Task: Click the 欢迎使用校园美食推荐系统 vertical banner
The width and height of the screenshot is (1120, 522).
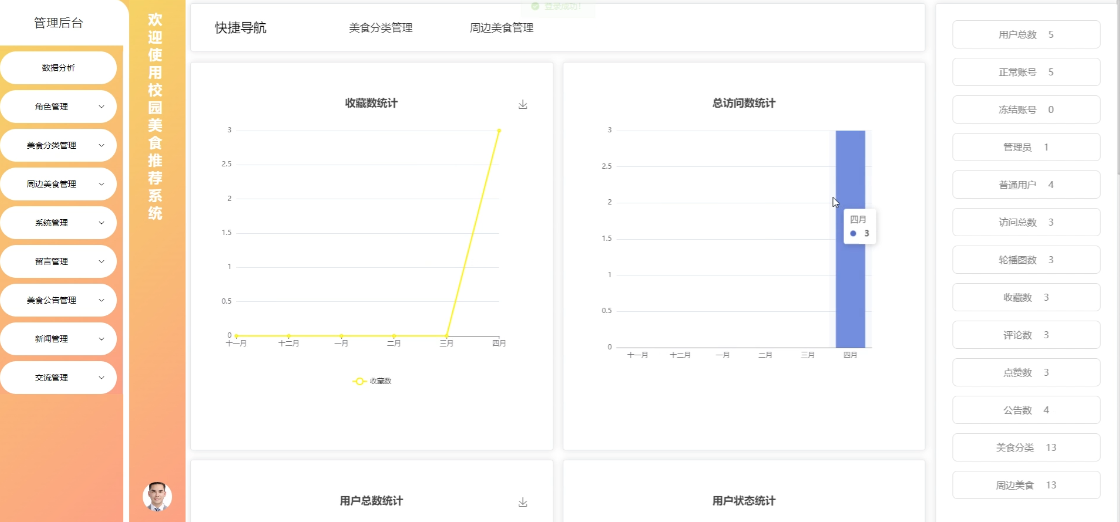Action: (x=155, y=116)
